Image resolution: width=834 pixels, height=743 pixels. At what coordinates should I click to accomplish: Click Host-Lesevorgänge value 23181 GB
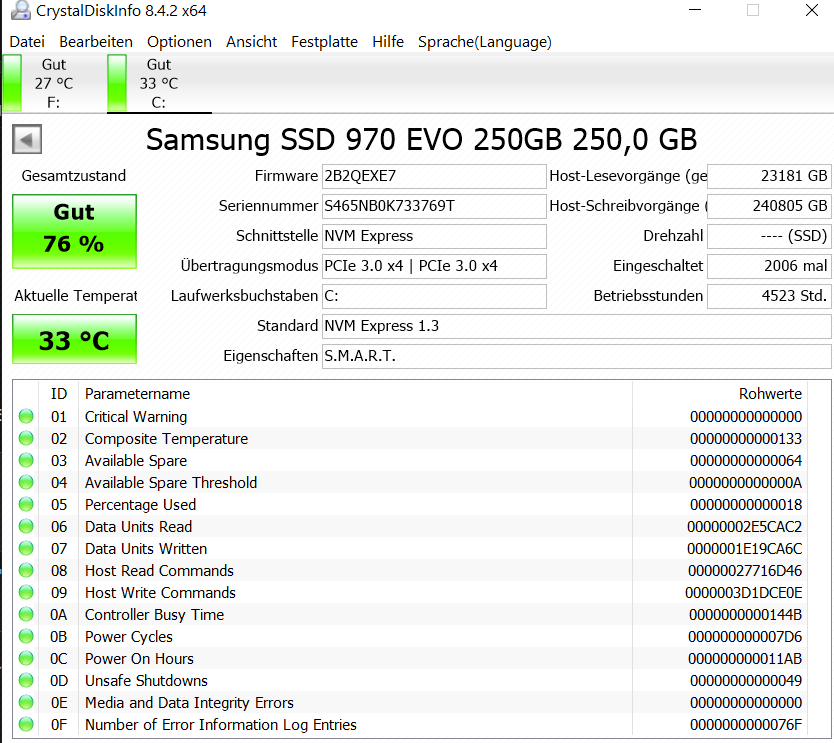(769, 176)
